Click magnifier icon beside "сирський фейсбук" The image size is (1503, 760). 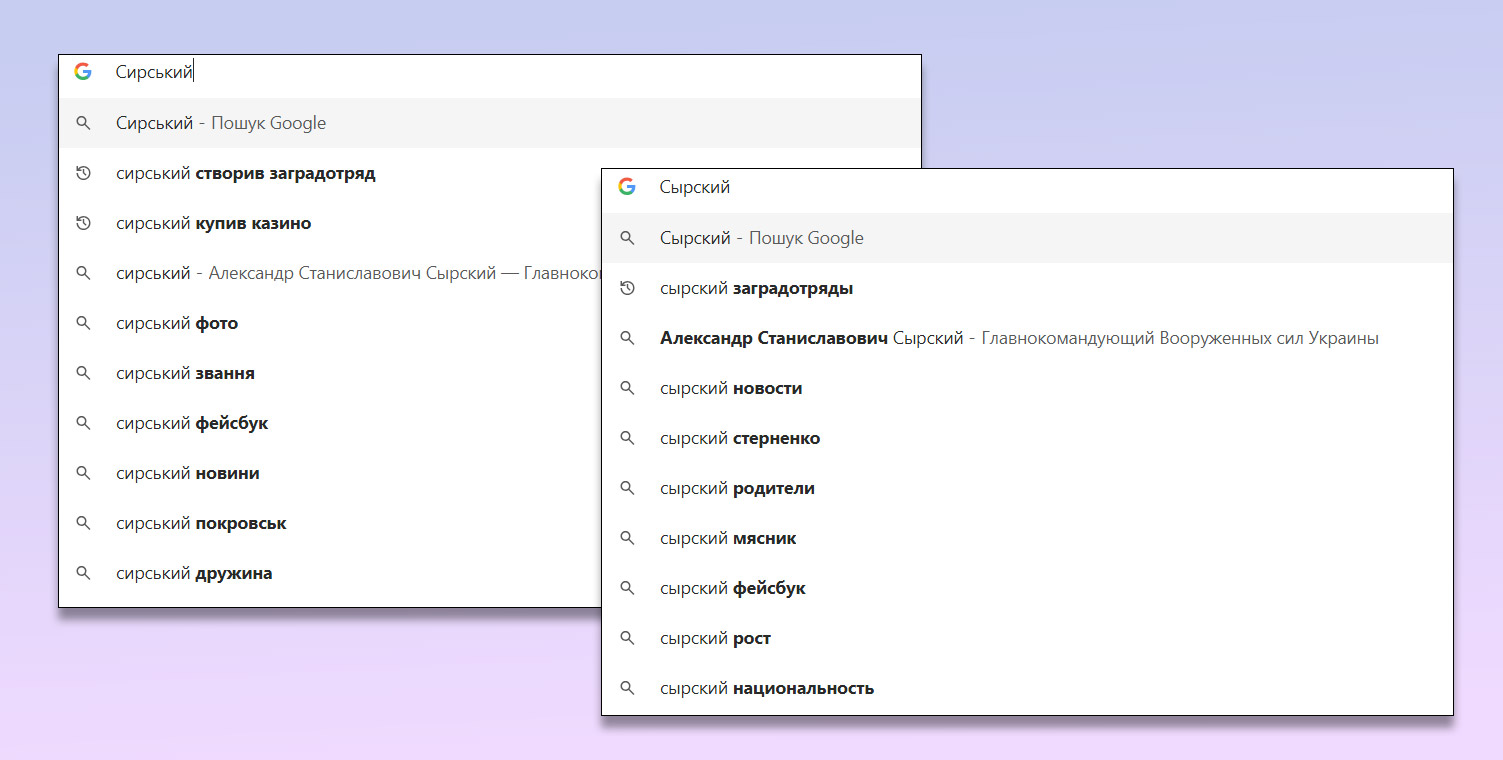[83, 423]
